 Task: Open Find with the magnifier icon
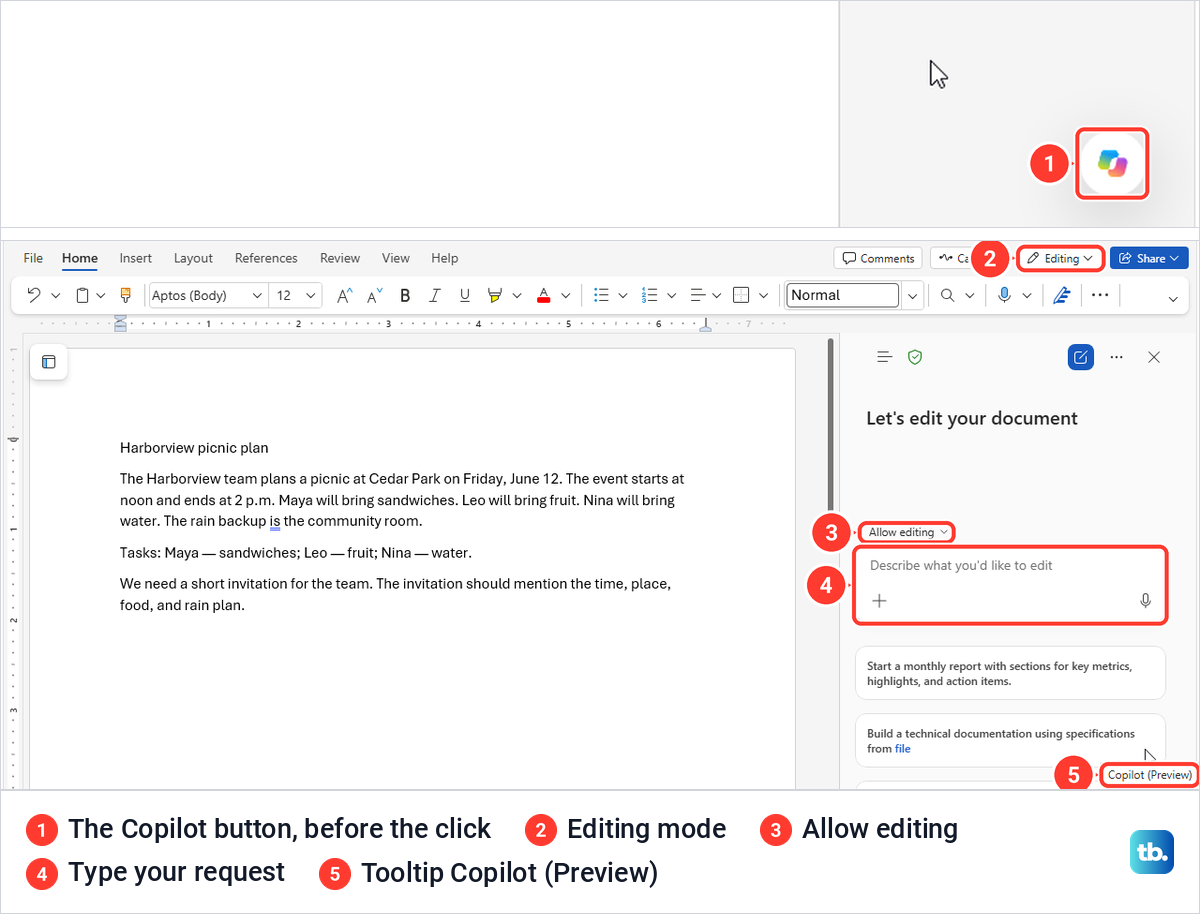click(946, 295)
